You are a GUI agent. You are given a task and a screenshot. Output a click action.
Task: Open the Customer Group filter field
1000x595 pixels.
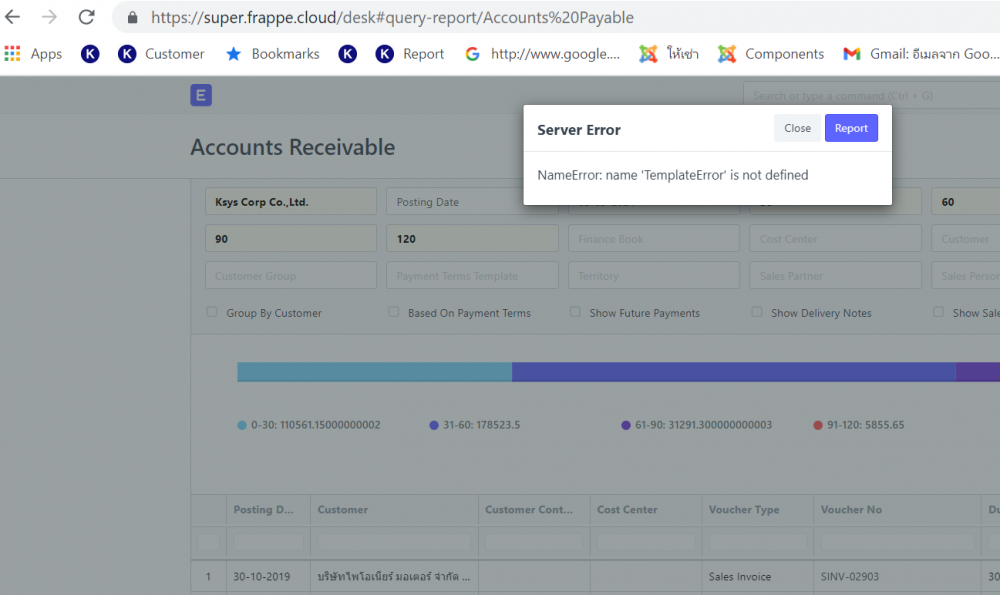(x=290, y=276)
